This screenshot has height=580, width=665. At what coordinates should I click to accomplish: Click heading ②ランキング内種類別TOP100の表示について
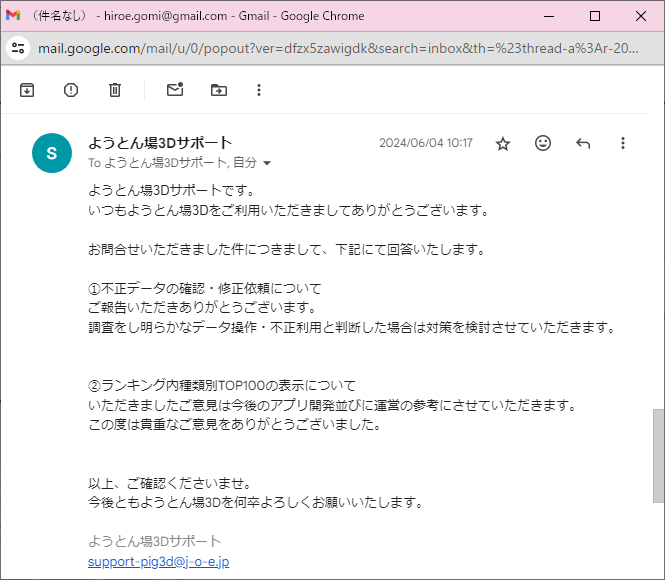(x=222, y=385)
